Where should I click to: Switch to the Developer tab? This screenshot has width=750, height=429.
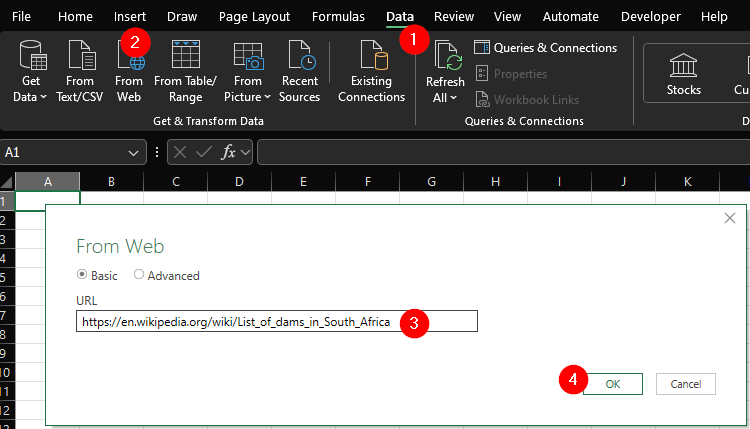coord(651,16)
